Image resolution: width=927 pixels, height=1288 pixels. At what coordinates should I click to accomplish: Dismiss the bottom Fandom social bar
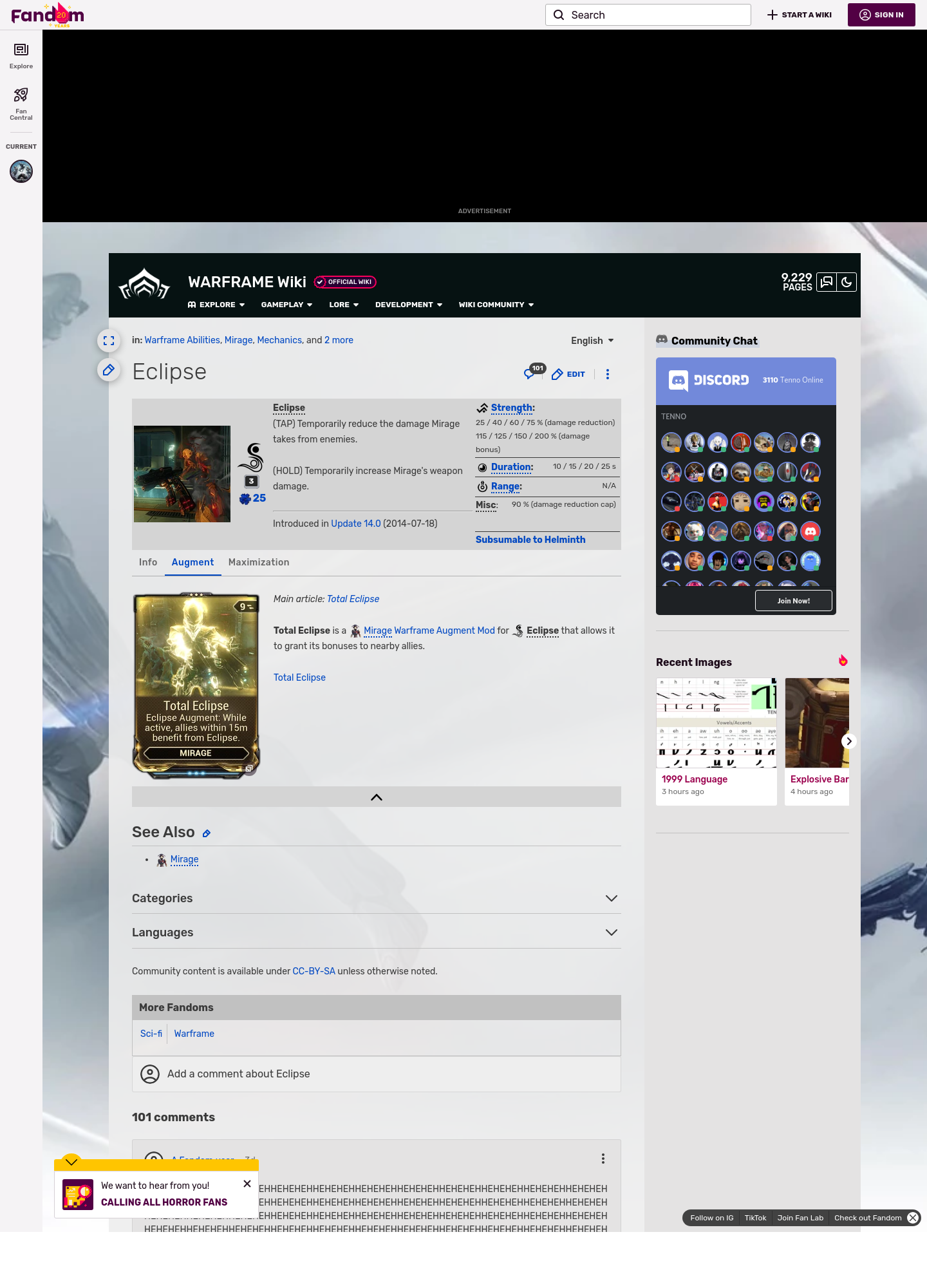pyautogui.click(x=913, y=1218)
